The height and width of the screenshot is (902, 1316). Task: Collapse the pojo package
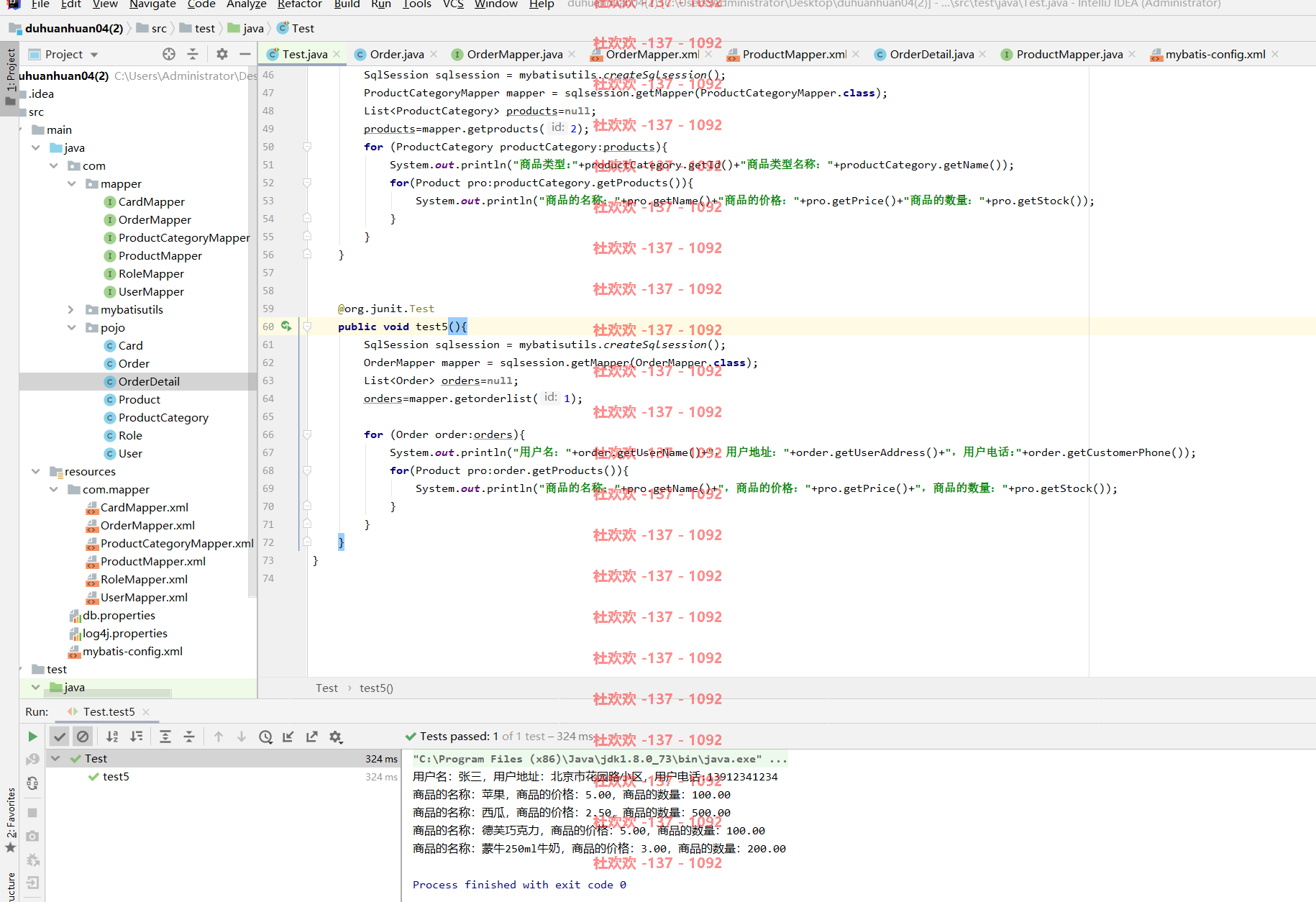71,327
